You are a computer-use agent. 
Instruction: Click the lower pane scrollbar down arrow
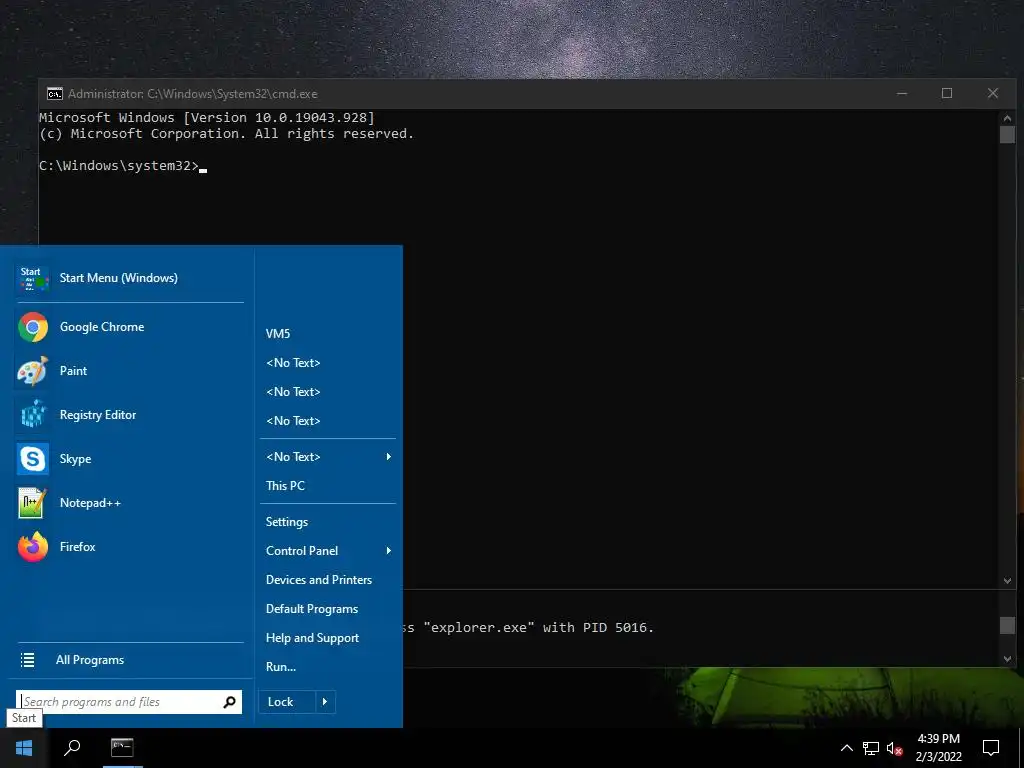[1007, 659]
